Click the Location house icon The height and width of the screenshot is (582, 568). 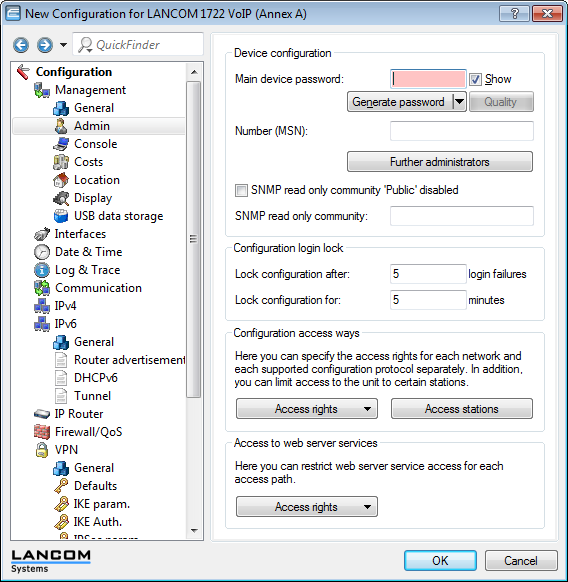61,180
